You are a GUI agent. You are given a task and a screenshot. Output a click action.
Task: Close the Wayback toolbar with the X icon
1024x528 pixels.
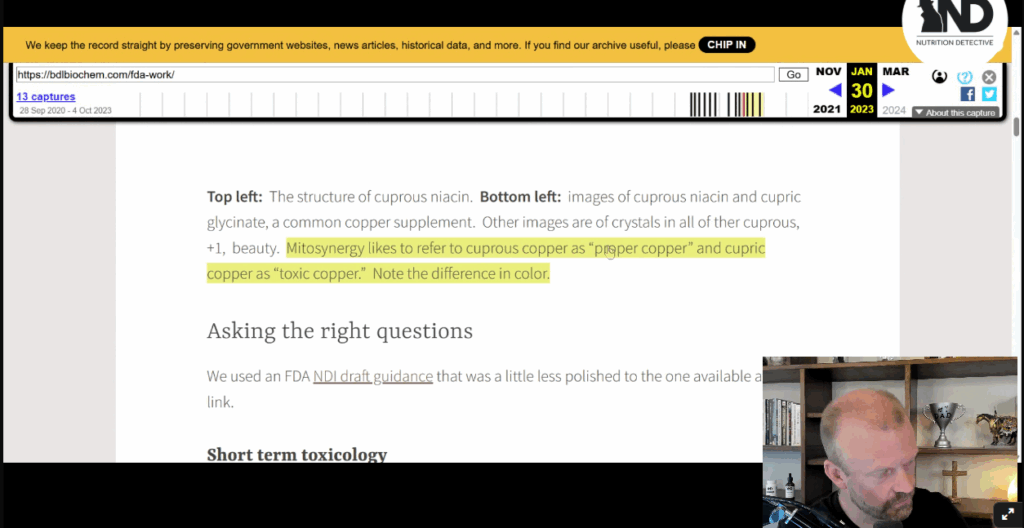[989, 77]
